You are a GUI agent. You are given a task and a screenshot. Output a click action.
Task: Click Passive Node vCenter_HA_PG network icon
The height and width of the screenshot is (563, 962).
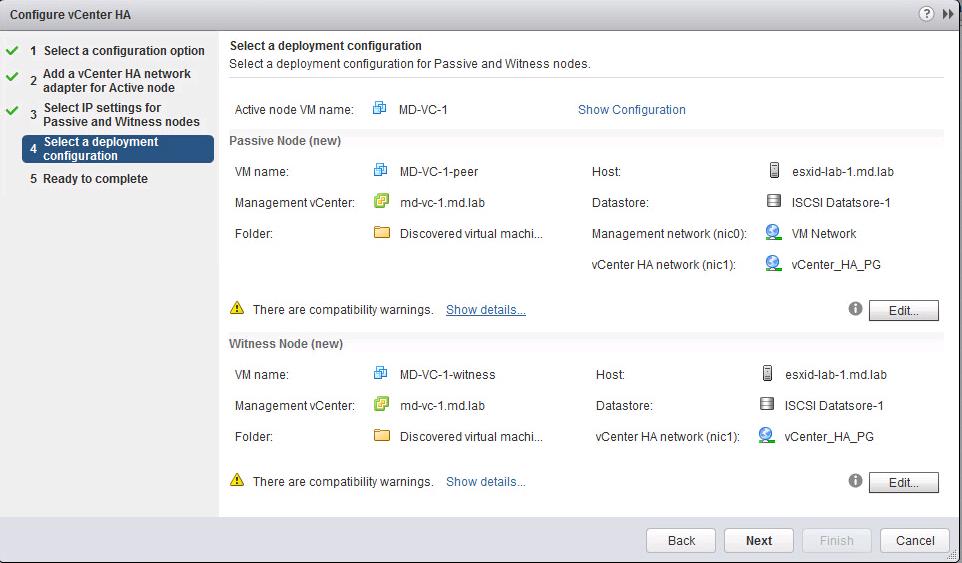click(773, 264)
